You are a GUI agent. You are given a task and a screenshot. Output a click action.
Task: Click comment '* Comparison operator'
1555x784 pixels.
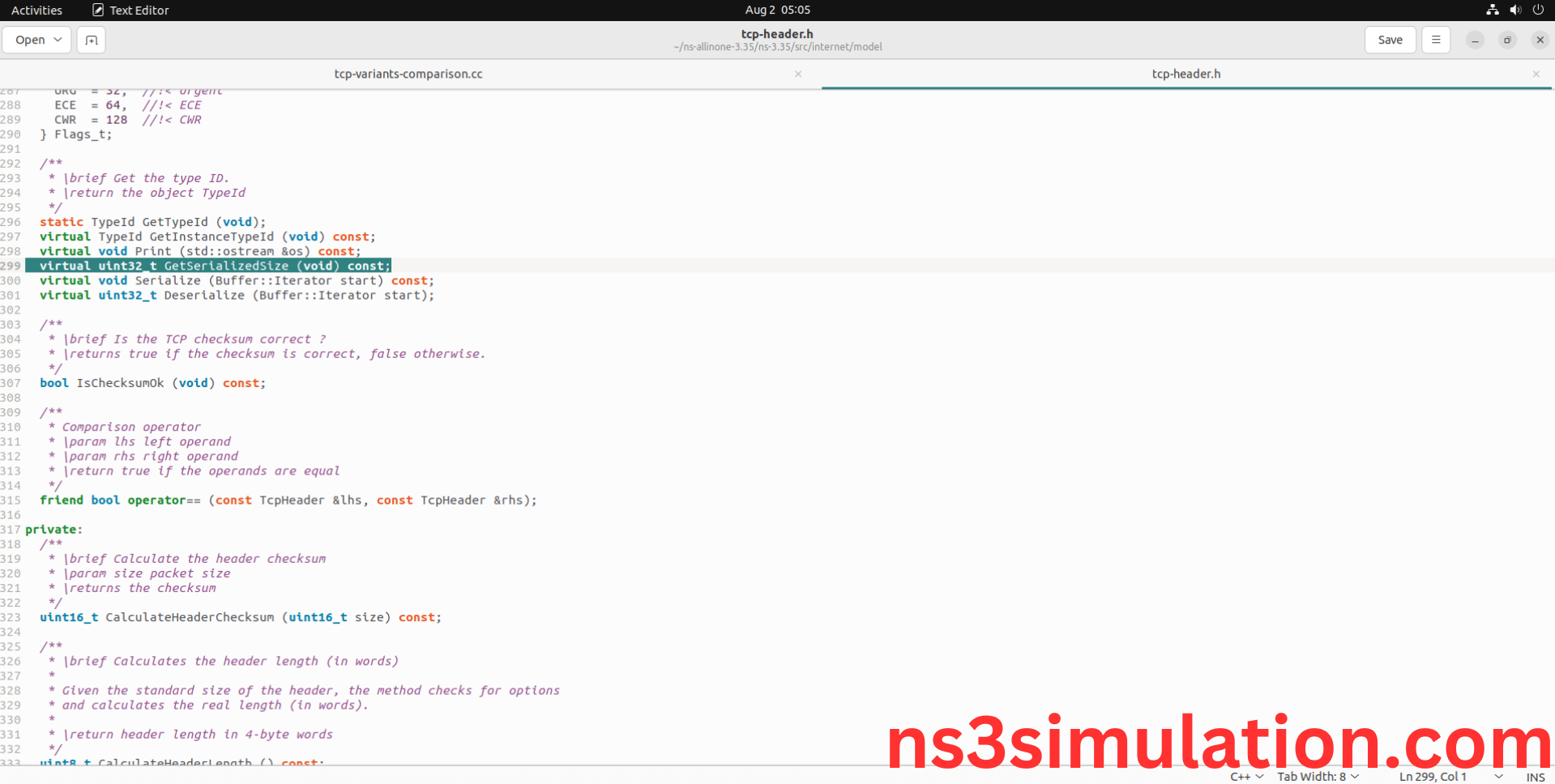pyautogui.click(x=124, y=427)
